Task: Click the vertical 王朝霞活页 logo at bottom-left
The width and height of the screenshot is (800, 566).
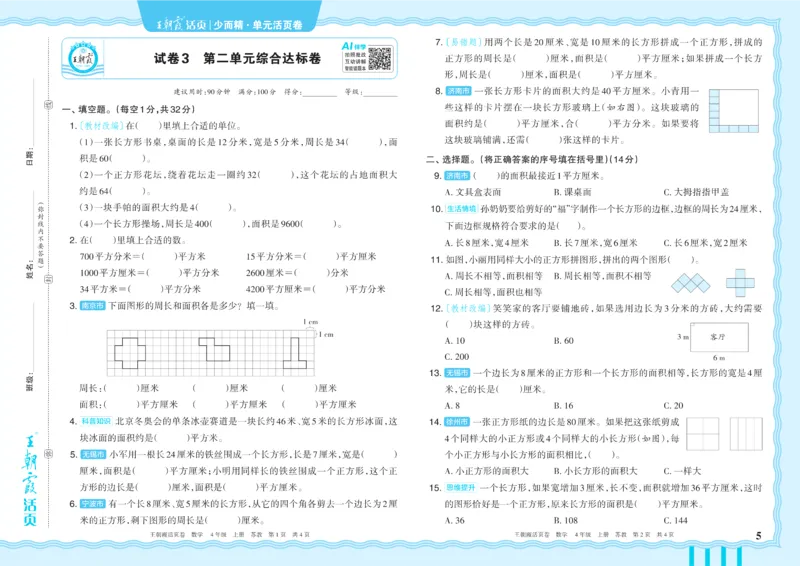Action: tap(31, 480)
